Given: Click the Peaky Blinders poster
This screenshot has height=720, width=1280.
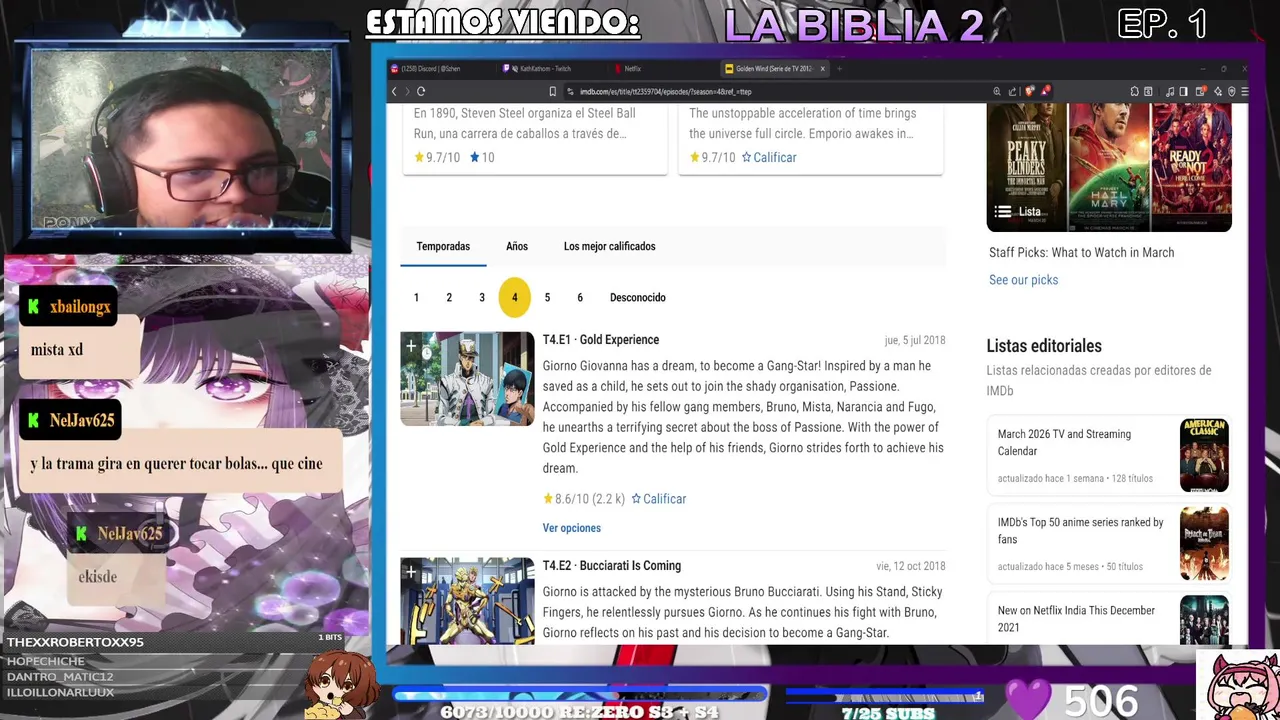Looking at the screenshot, I should click(1027, 167).
